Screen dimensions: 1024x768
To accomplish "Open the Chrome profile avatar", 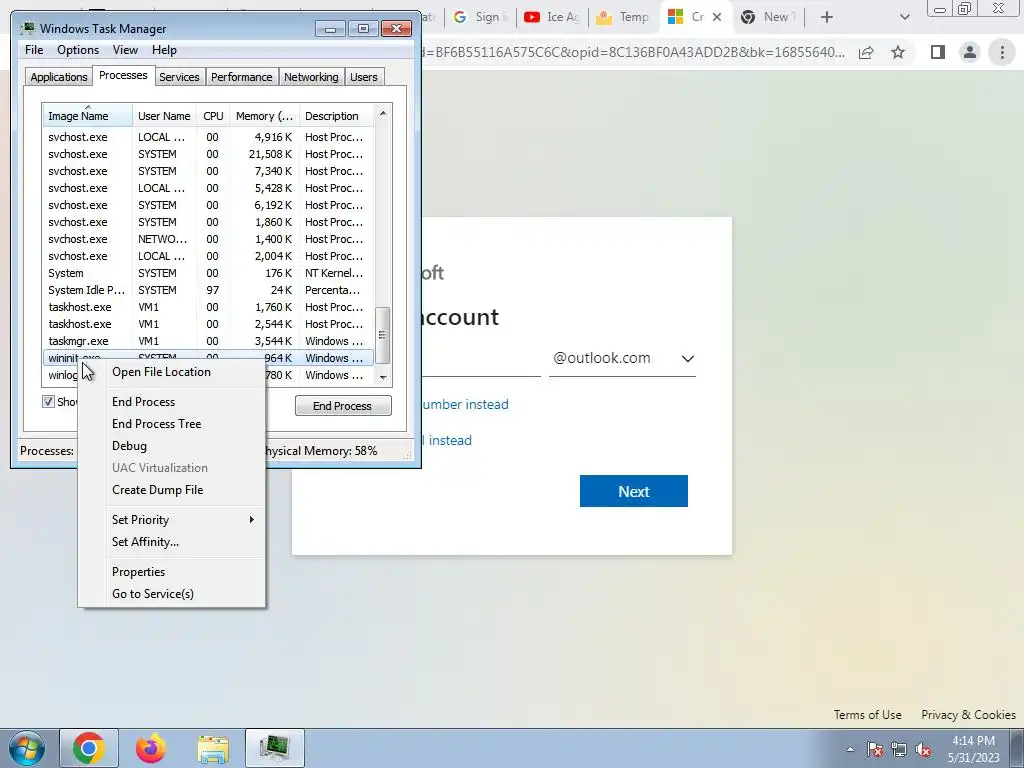I will 970,52.
